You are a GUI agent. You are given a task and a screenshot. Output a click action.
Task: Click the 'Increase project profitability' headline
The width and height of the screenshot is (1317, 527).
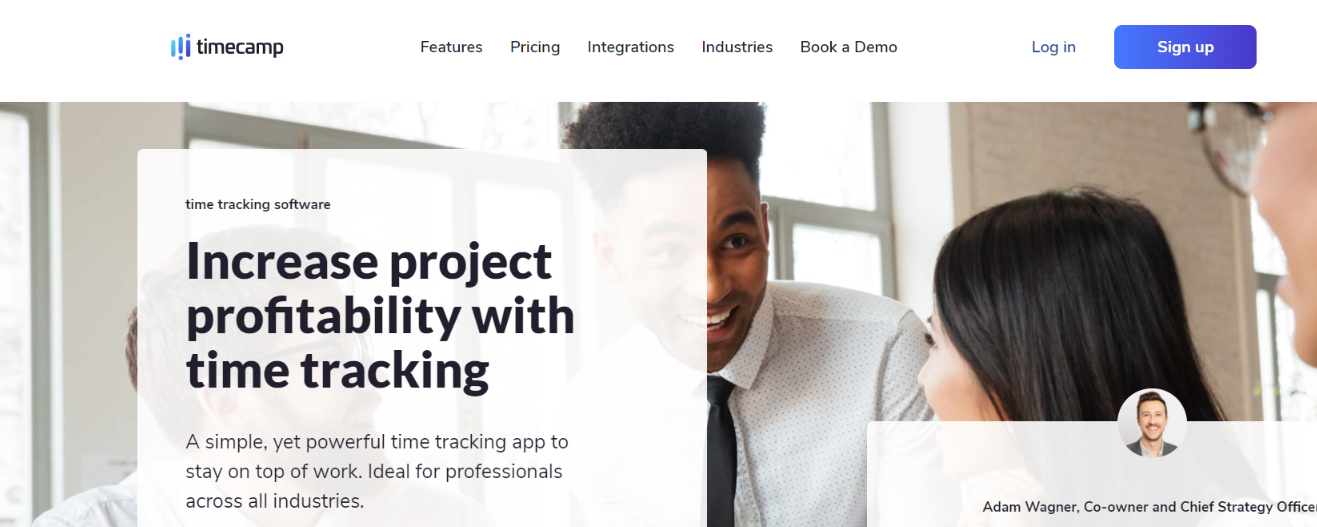pyautogui.click(x=380, y=315)
